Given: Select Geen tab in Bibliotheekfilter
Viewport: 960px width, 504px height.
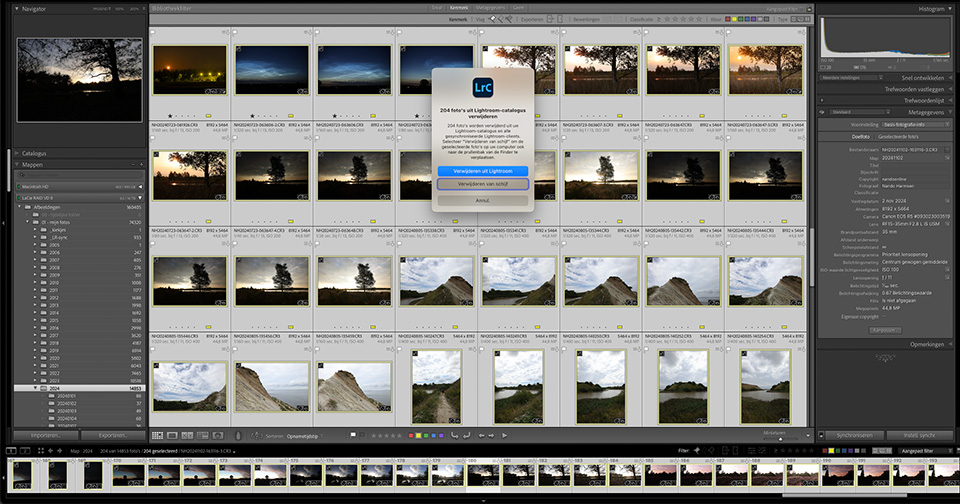Looking at the screenshot, I should tap(518, 8).
